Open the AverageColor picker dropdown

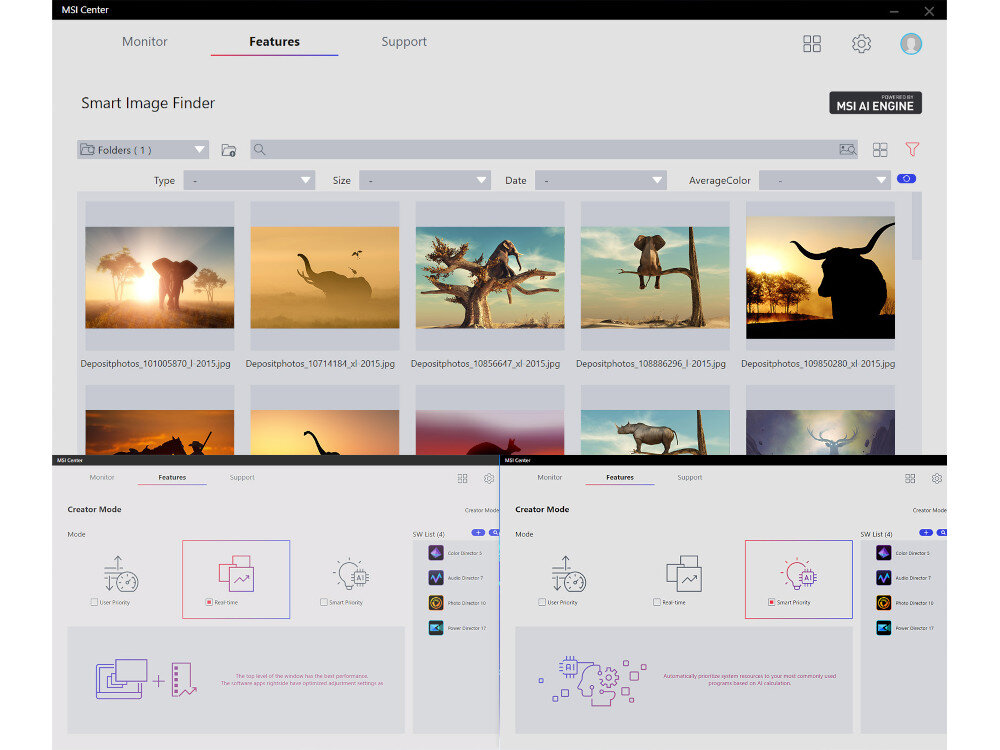click(824, 181)
